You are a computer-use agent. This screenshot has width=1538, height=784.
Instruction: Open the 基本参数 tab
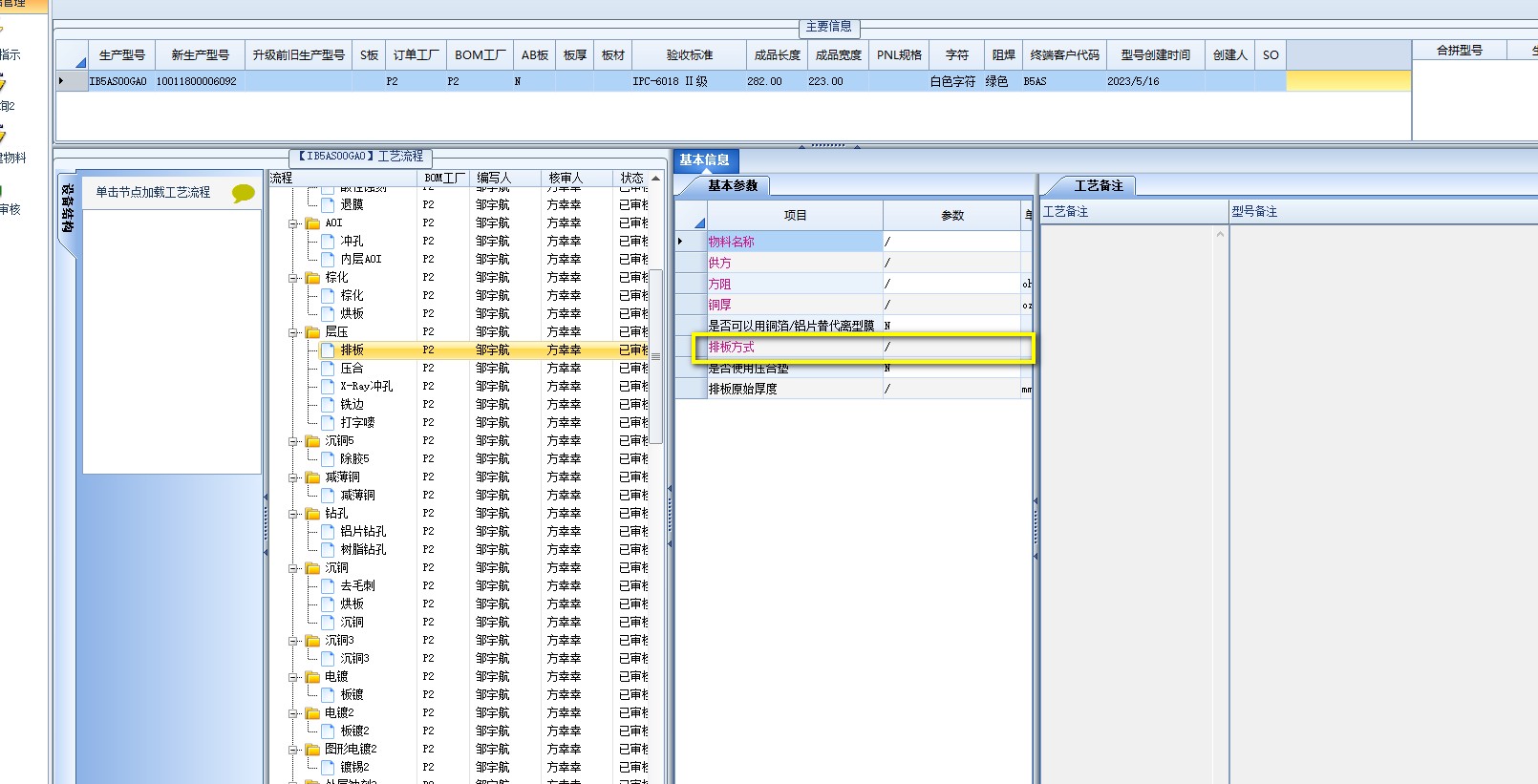coord(733,185)
